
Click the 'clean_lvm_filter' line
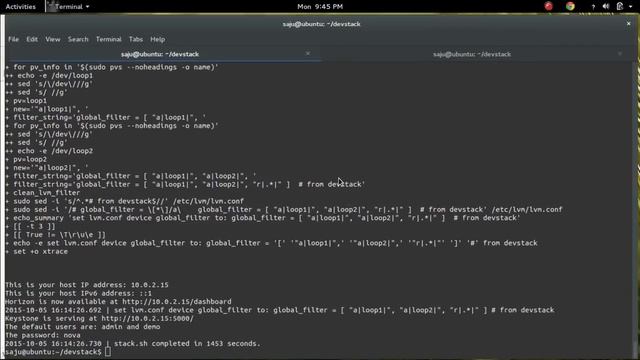click(x=42, y=193)
